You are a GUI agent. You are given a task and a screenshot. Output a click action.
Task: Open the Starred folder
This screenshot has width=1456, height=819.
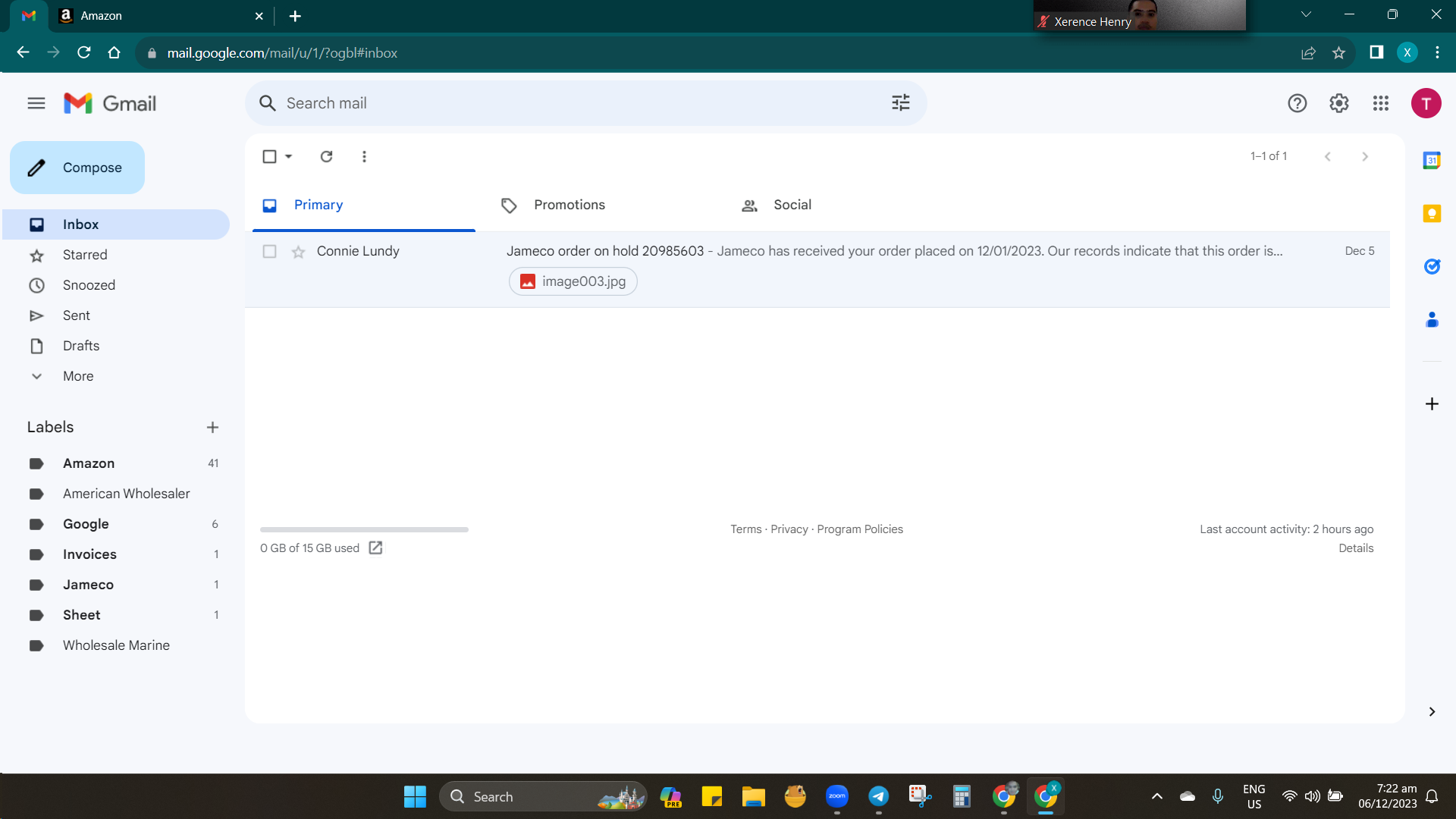(x=116, y=255)
